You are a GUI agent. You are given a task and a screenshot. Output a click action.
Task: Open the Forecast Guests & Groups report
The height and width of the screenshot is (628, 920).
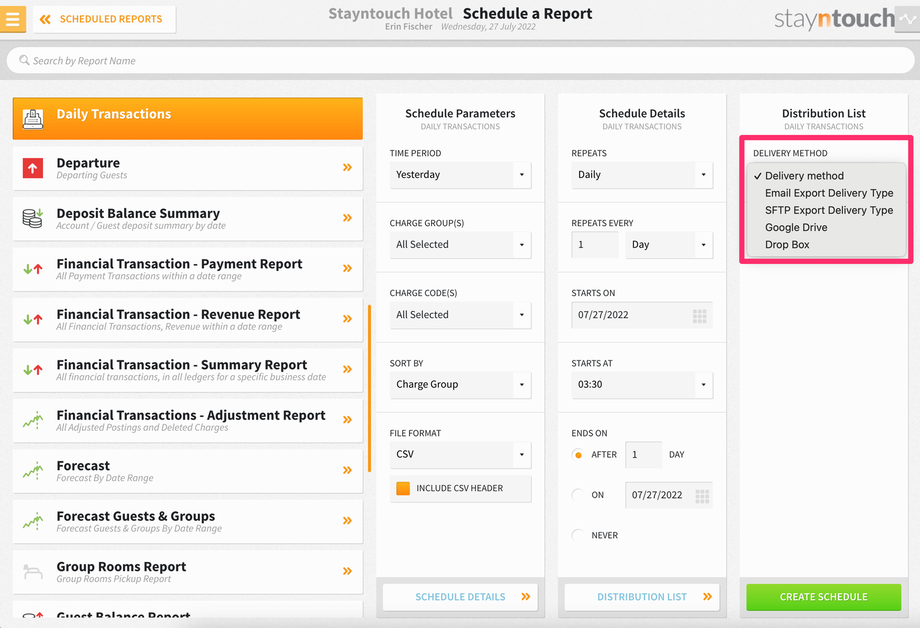click(188, 521)
